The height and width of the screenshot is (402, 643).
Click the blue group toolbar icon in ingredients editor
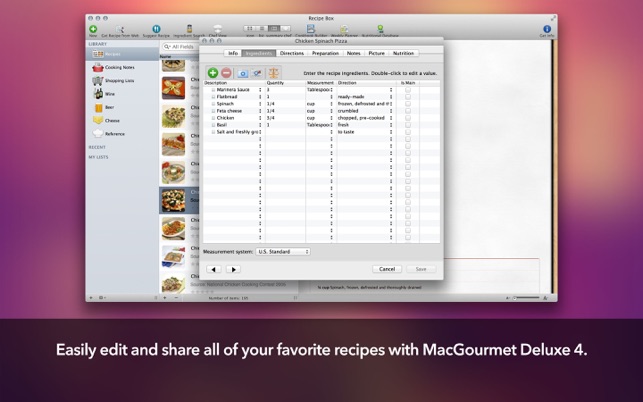click(x=243, y=73)
